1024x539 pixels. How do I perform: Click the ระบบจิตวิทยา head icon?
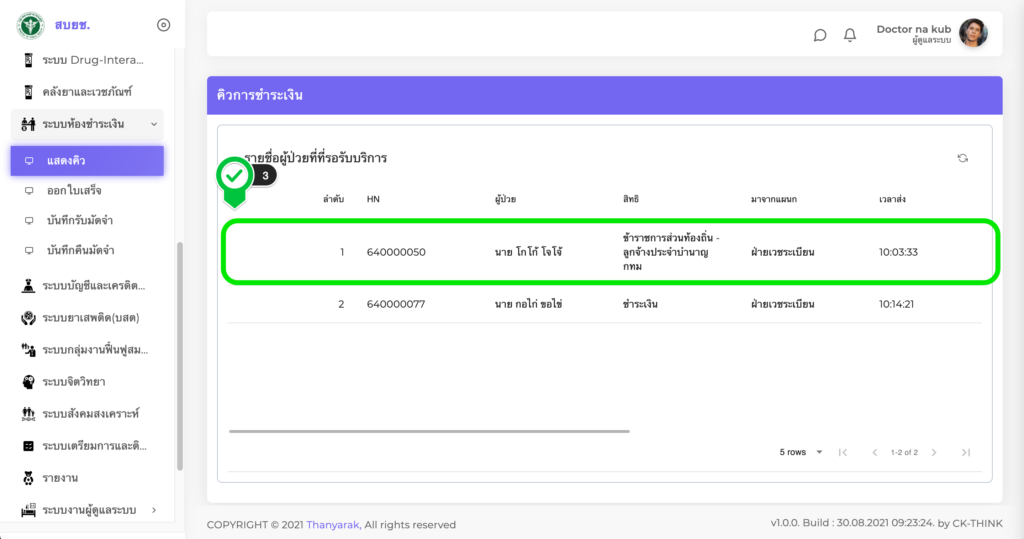click(x=29, y=382)
